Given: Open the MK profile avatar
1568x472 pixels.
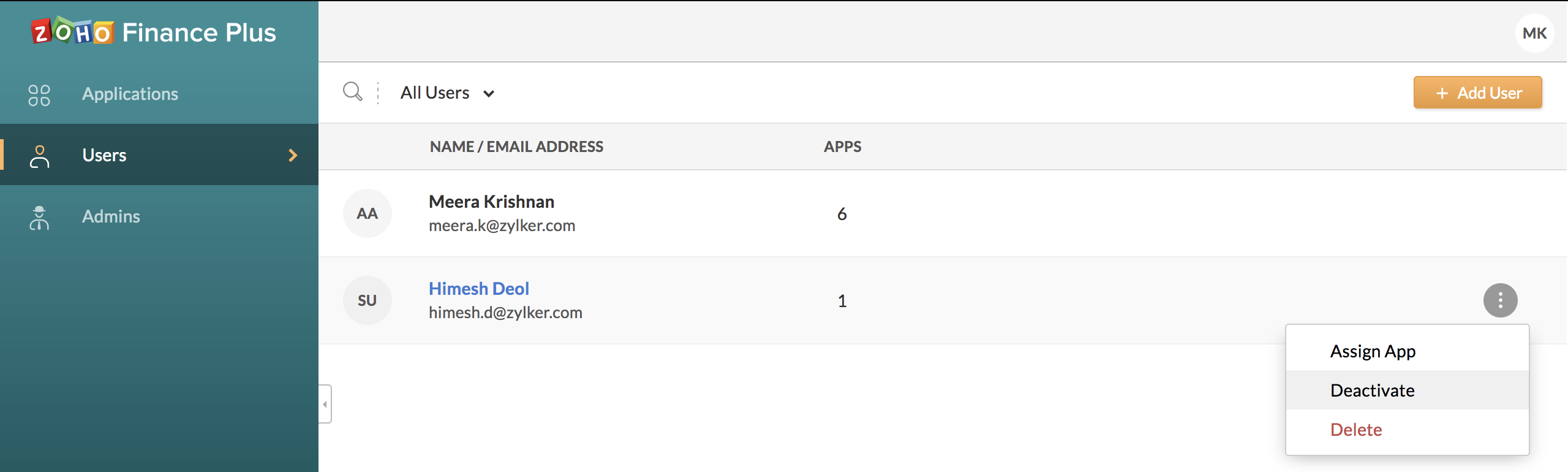Looking at the screenshot, I should click(1534, 33).
